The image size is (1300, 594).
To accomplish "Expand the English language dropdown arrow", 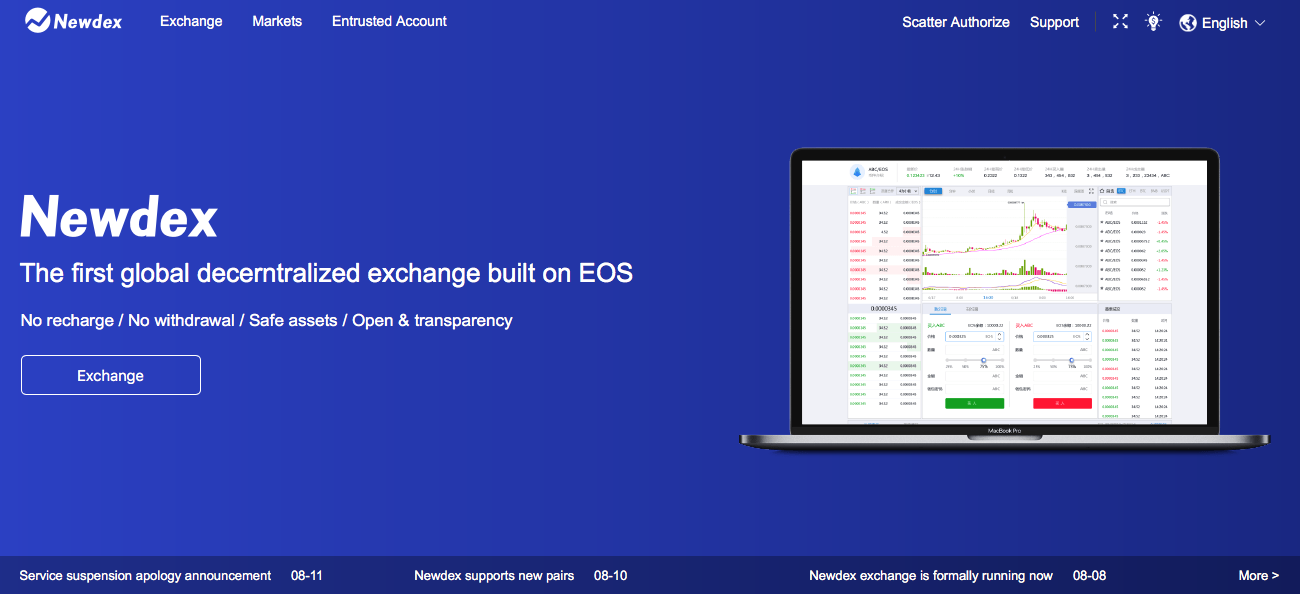I will pos(1260,22).
